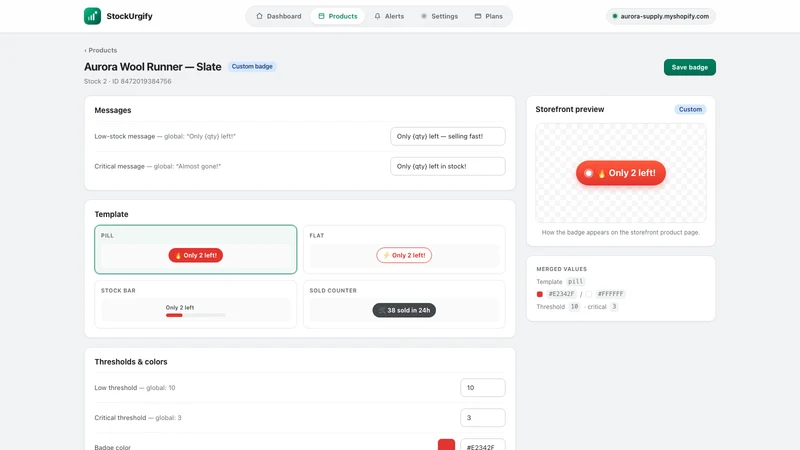Select the Flat template card
800x450 pixels.
point(404,249)
